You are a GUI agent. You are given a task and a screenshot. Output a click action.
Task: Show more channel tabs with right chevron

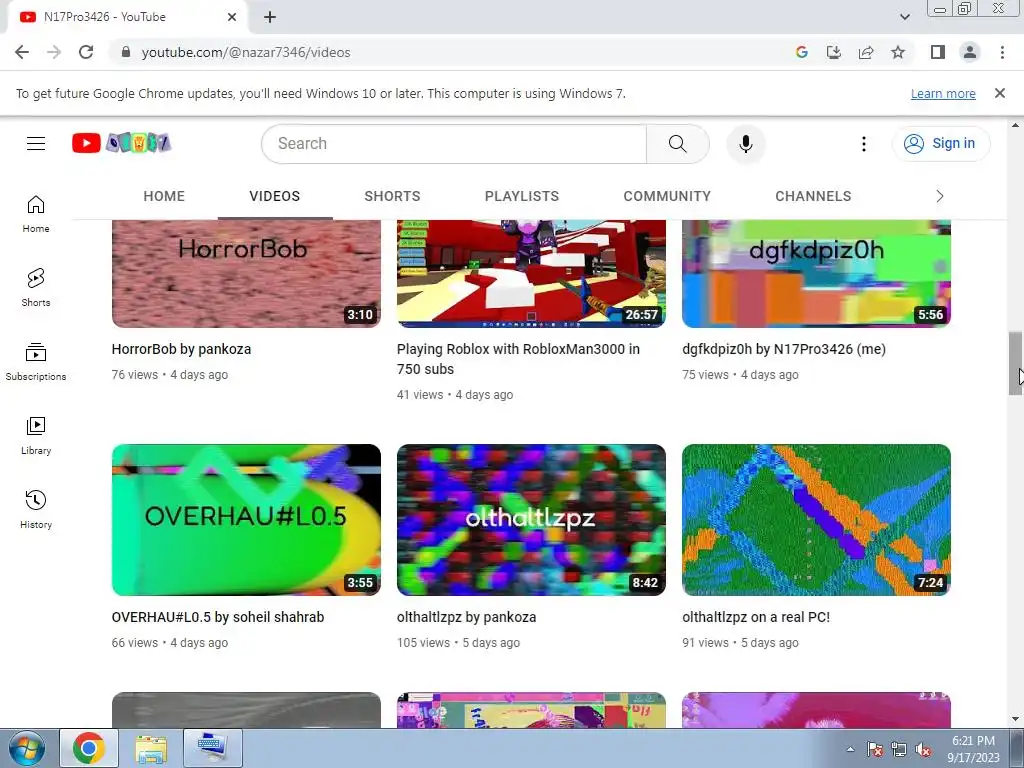(939, 196)
